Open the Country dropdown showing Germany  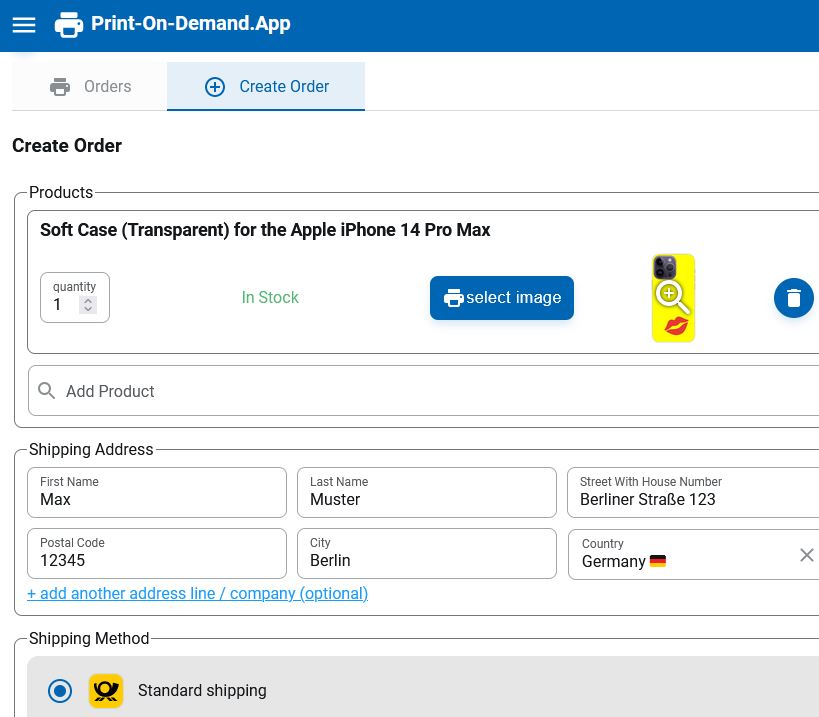point(680,555)
